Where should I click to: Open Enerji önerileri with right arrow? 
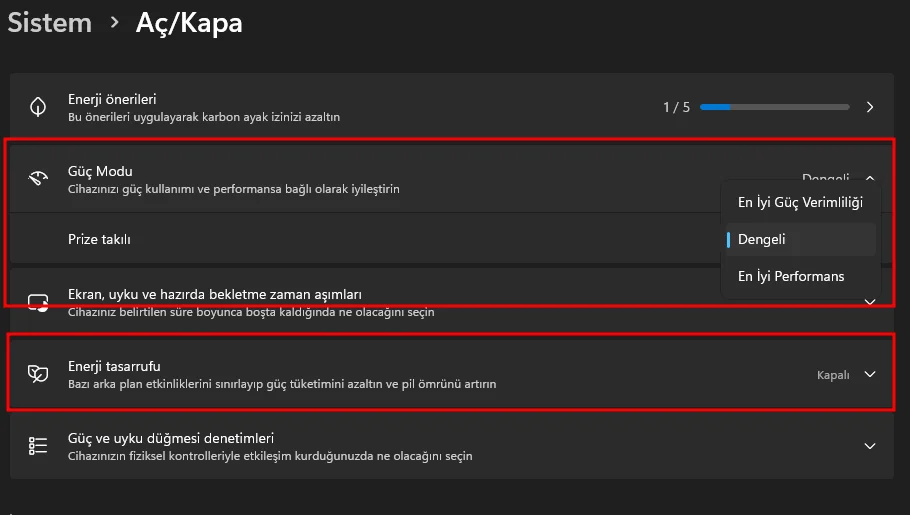coord(870,107)
